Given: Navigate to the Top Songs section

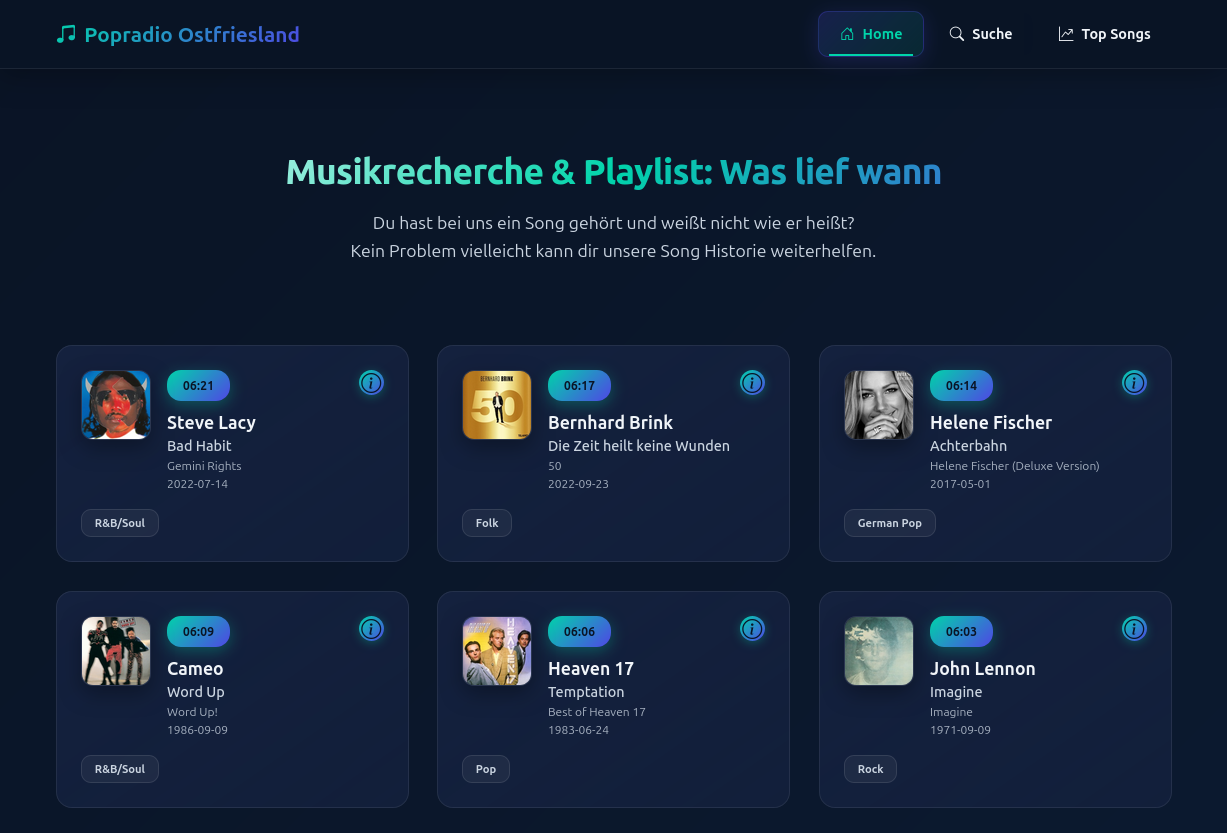Looking at the screenshot, I should pyautogui.click(x=1104, y=33).
